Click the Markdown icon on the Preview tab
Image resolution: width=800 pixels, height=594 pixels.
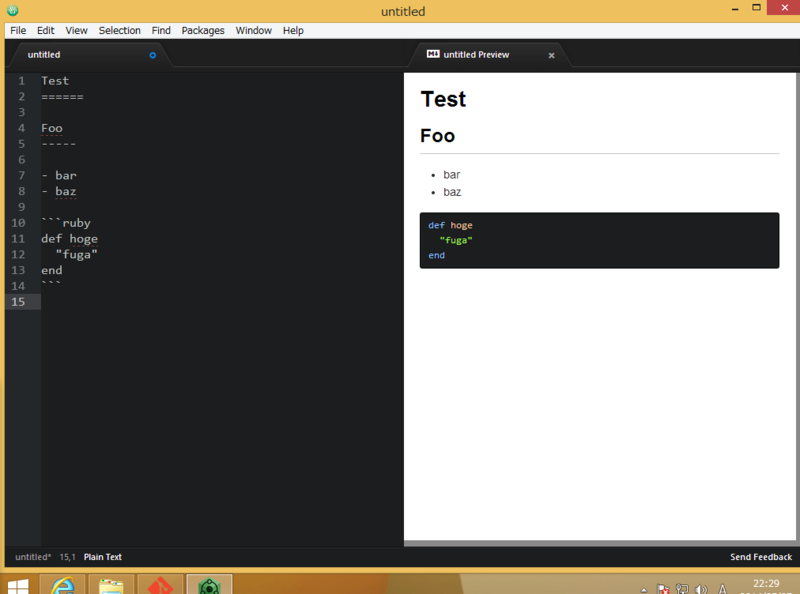click(433, 54)
